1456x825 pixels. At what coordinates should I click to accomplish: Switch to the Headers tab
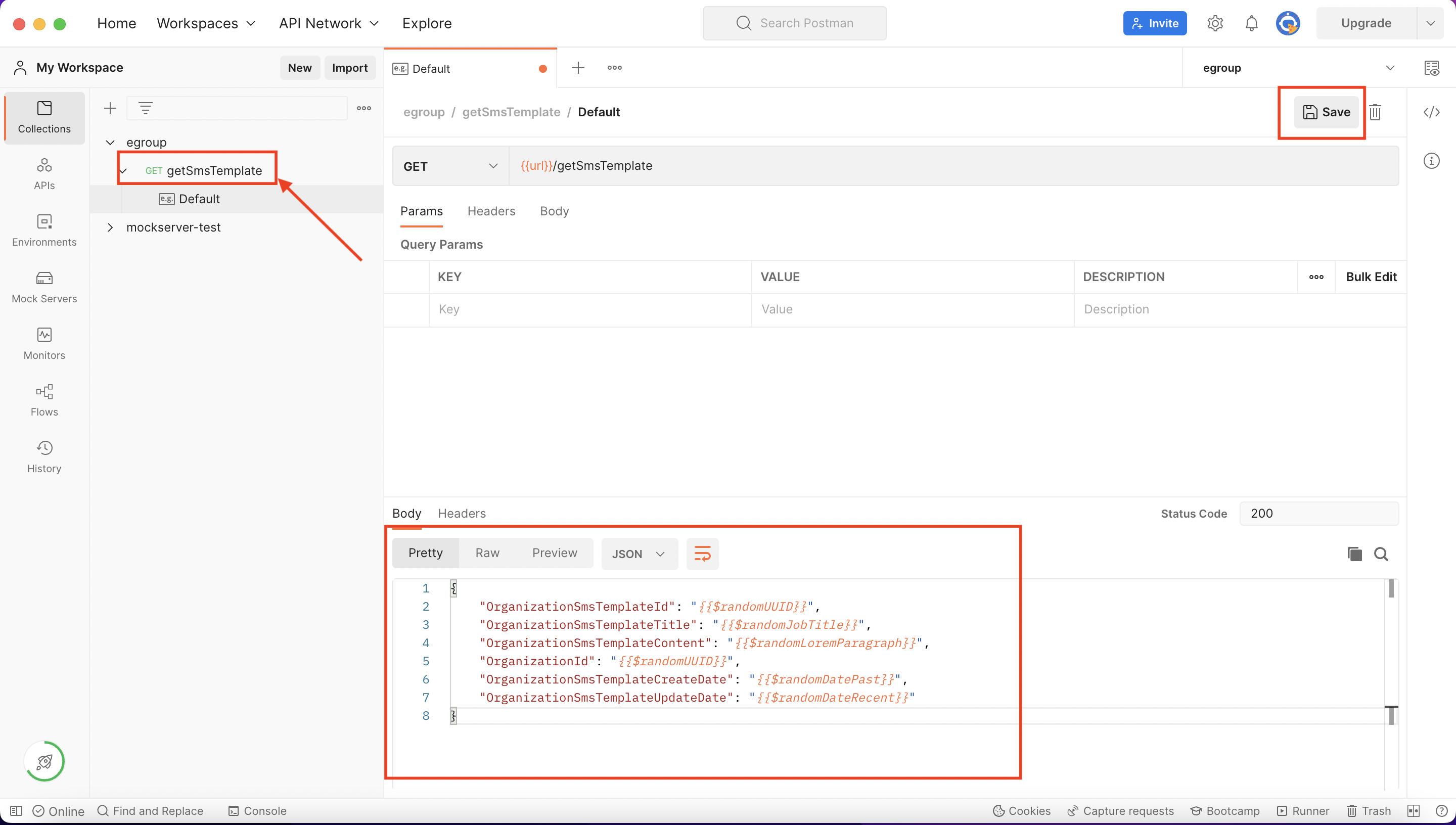click(x=491, y=211)
